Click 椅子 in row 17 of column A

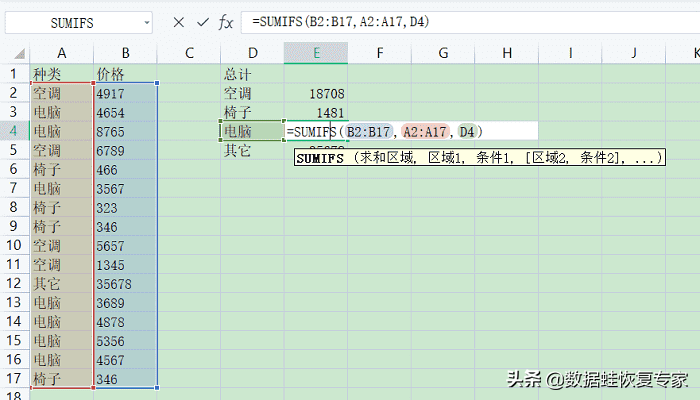click(62, 379)
